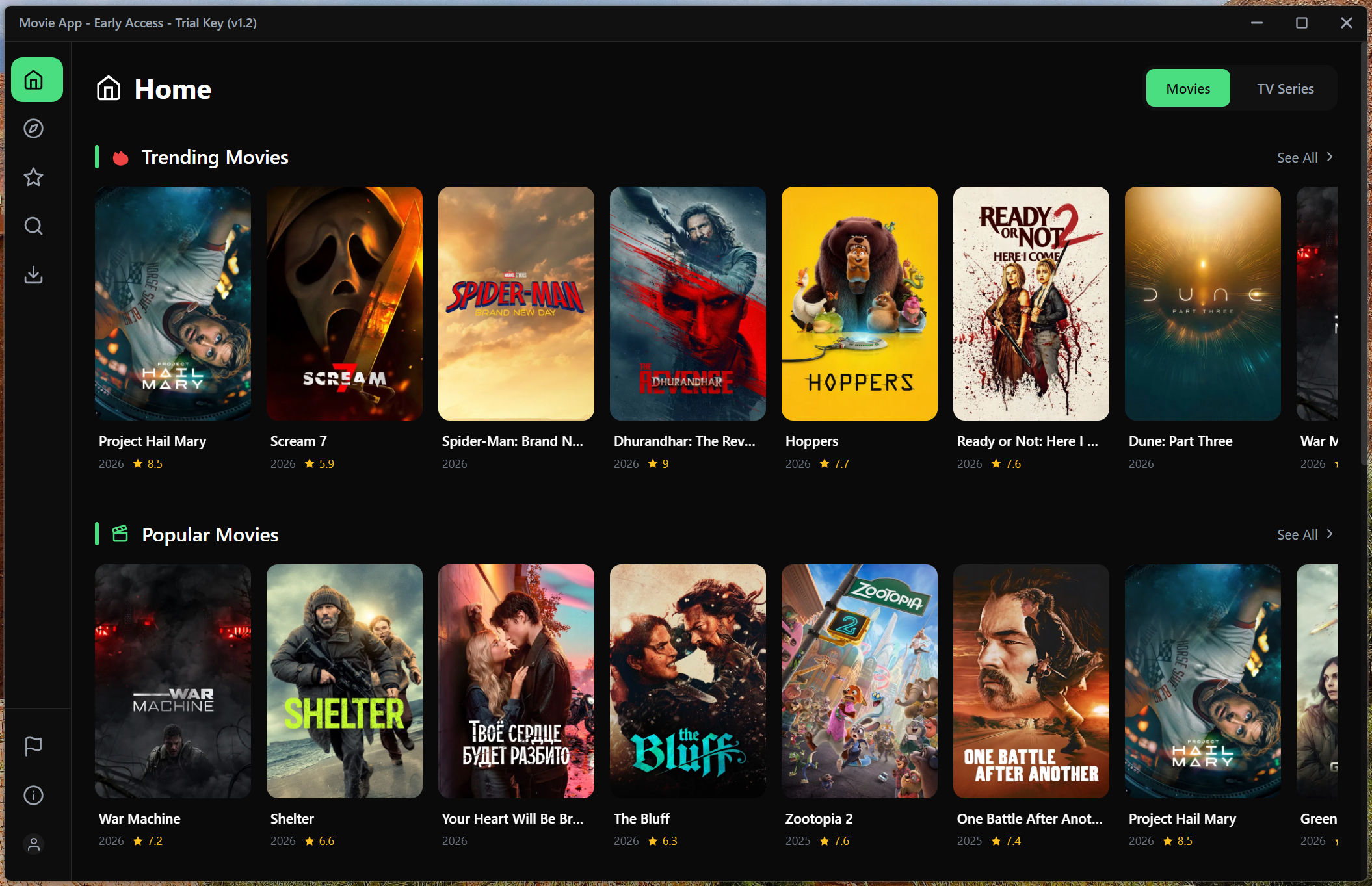Click the Hoppers title text
This screenshot has height=886, width=1372.
tap(811, 441)
